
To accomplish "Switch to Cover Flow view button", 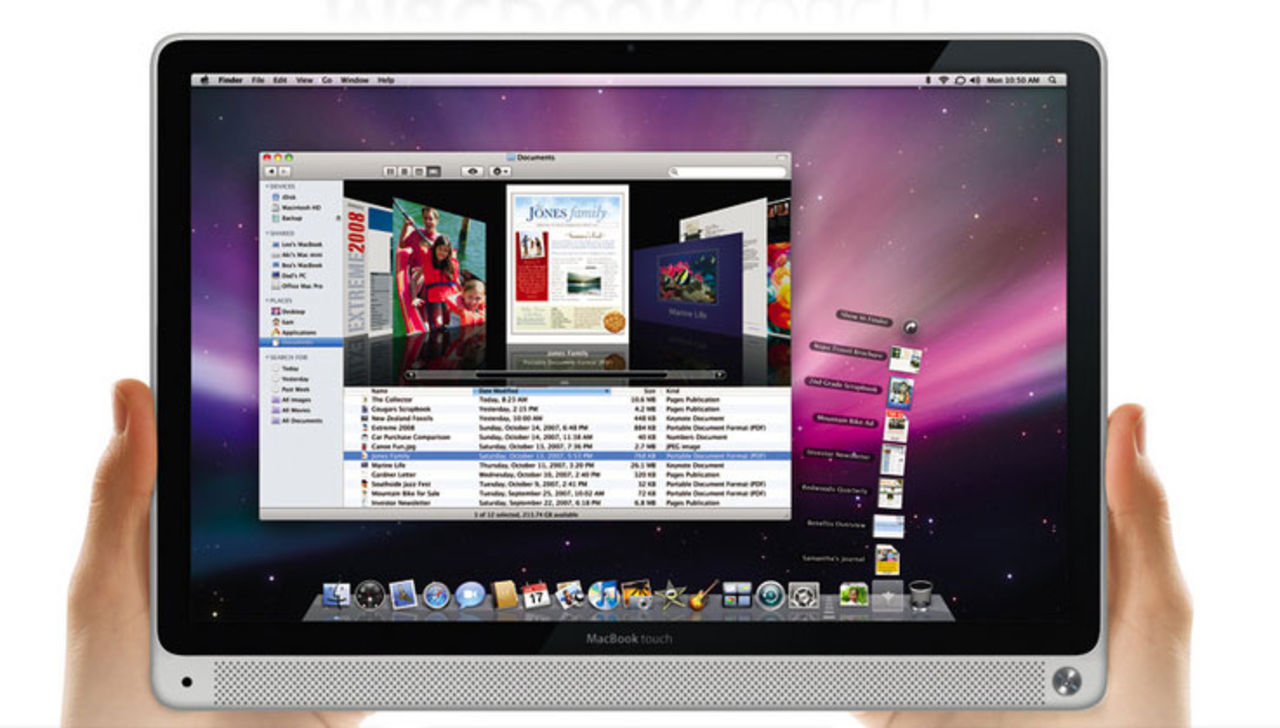I will 434,172.
